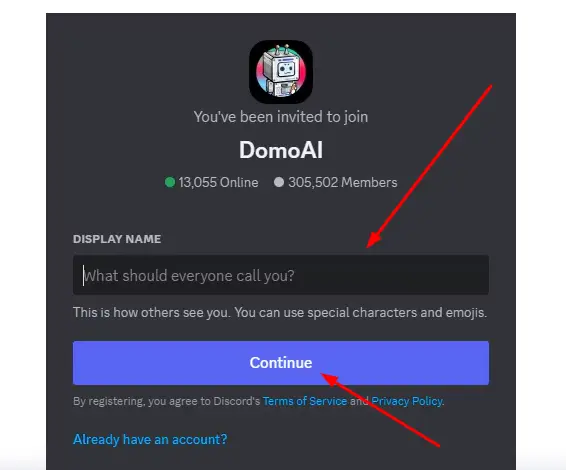Click the By registering agreement text

(x=166, y=401)
